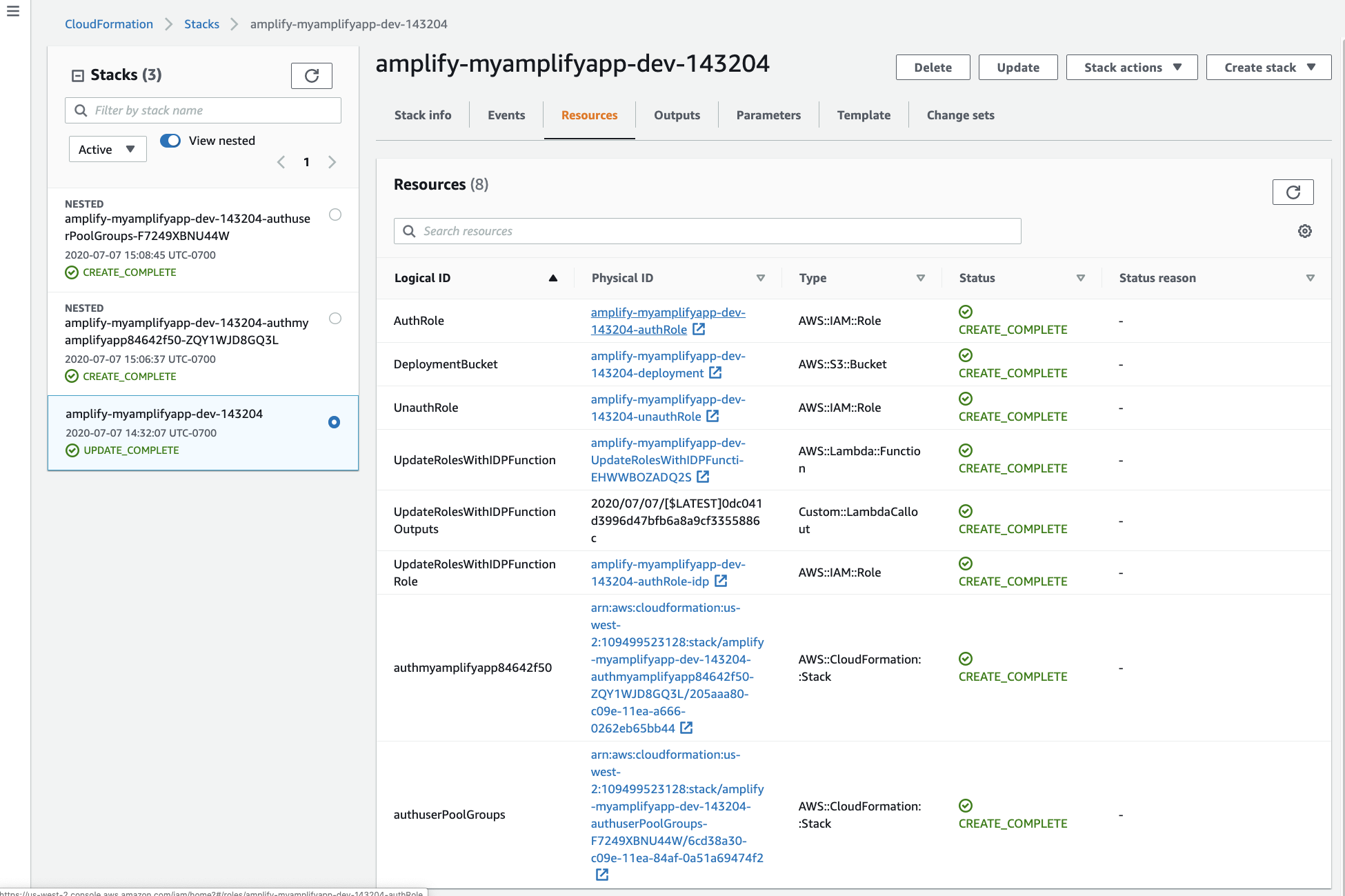Open the hamburger navigation menu
1345x896 pixels.
(13, 11)
